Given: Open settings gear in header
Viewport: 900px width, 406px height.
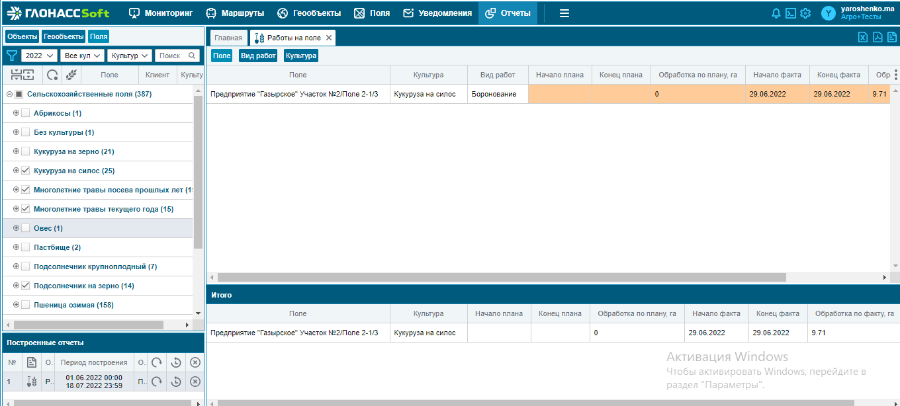Looking at the screenshot, I should coord(805,13).
